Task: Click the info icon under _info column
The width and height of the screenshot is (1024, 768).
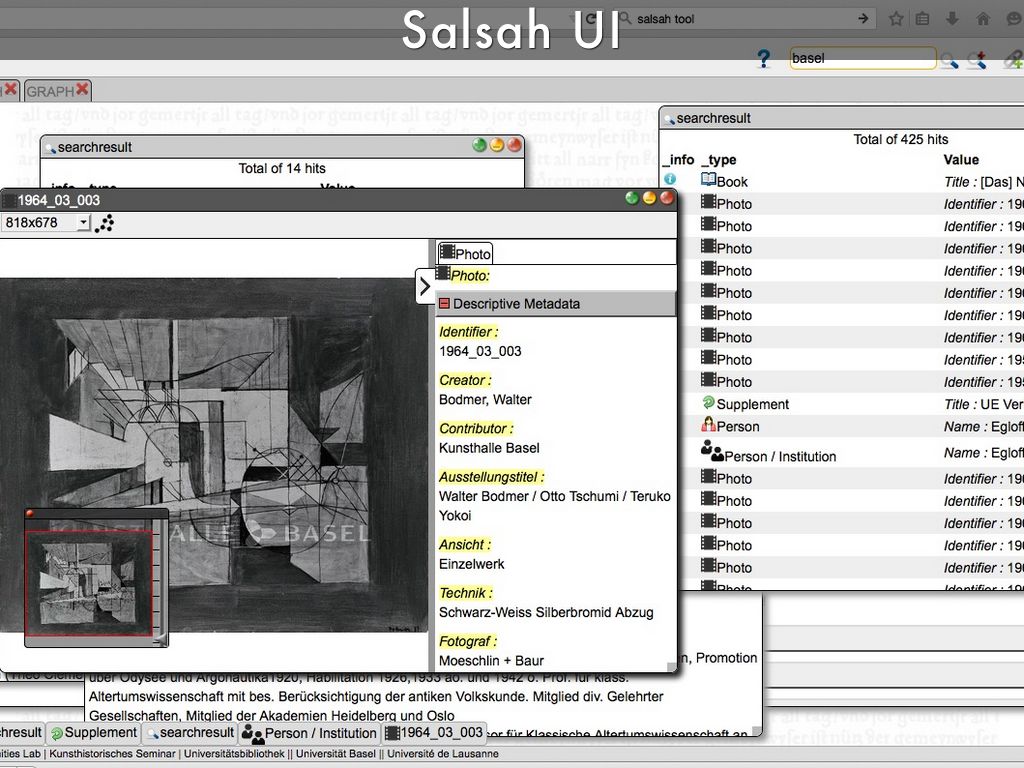Action: (x=670, y=179)
